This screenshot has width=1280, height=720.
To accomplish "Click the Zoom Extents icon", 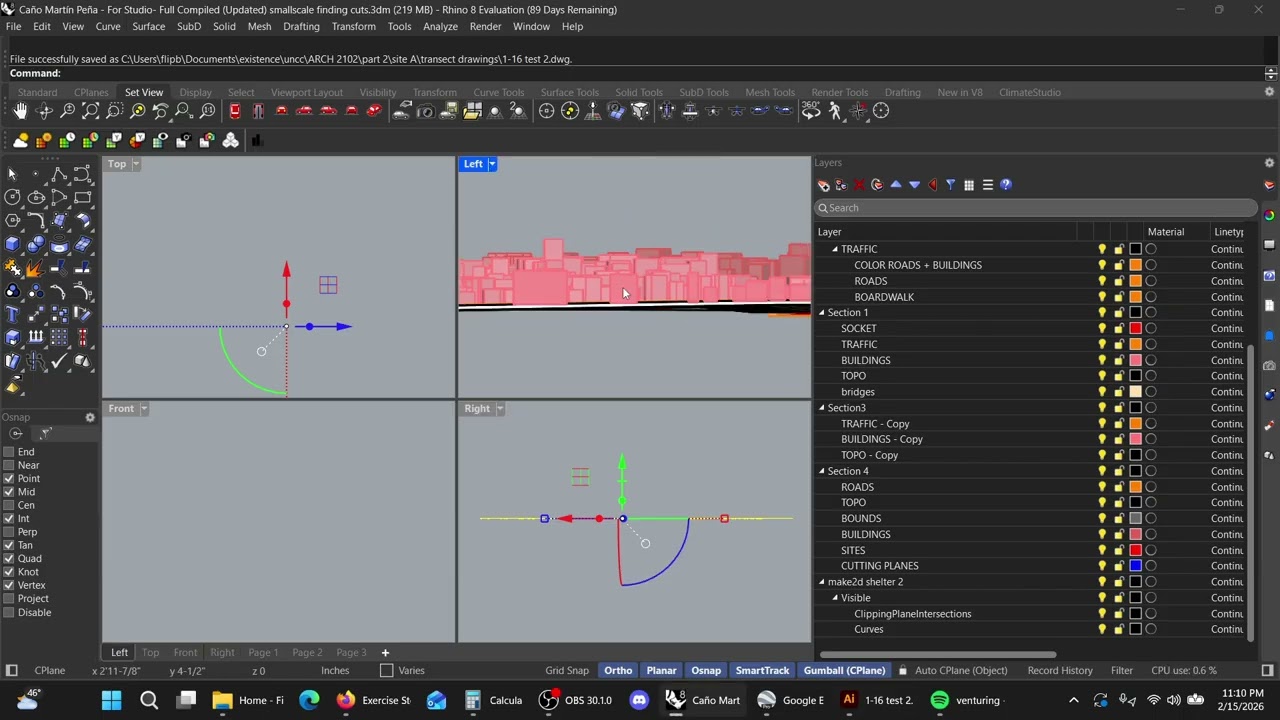I will pos(91,111).
